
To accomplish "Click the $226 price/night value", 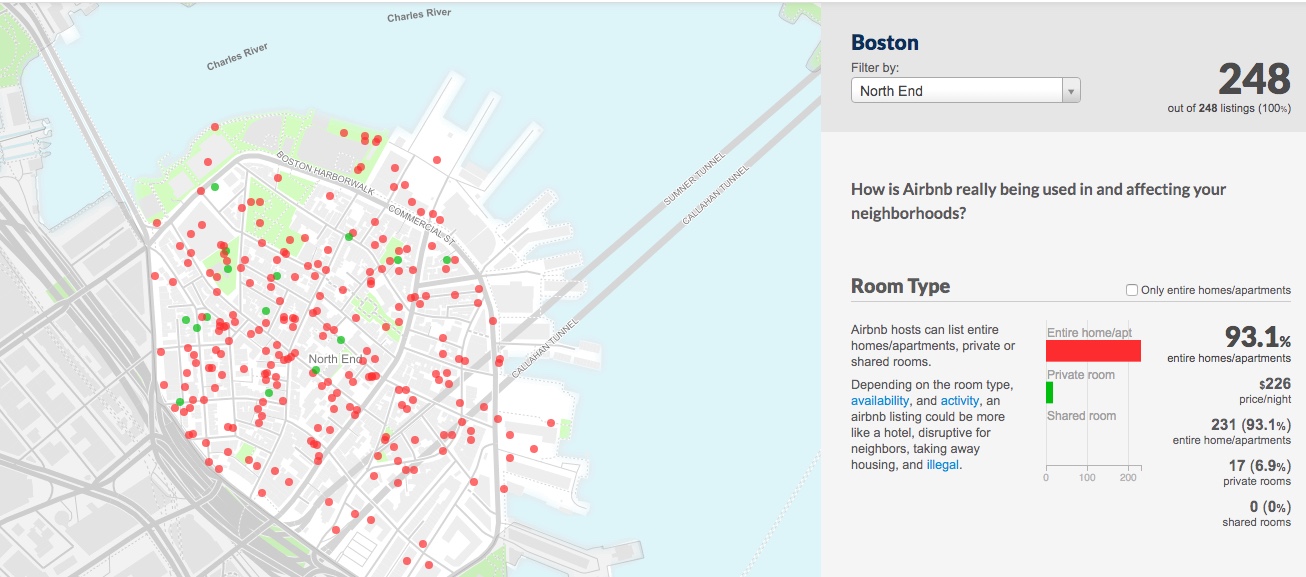I will [1275, 384].
